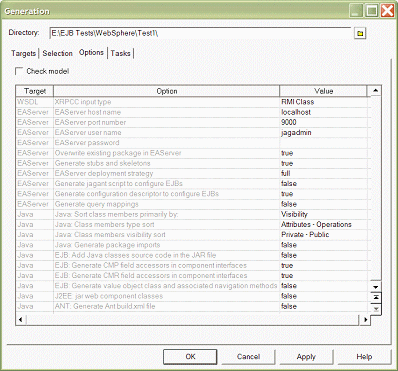The image size is (398, 371).
Task: Select value for Generate value object class
Action: point(323,286)
